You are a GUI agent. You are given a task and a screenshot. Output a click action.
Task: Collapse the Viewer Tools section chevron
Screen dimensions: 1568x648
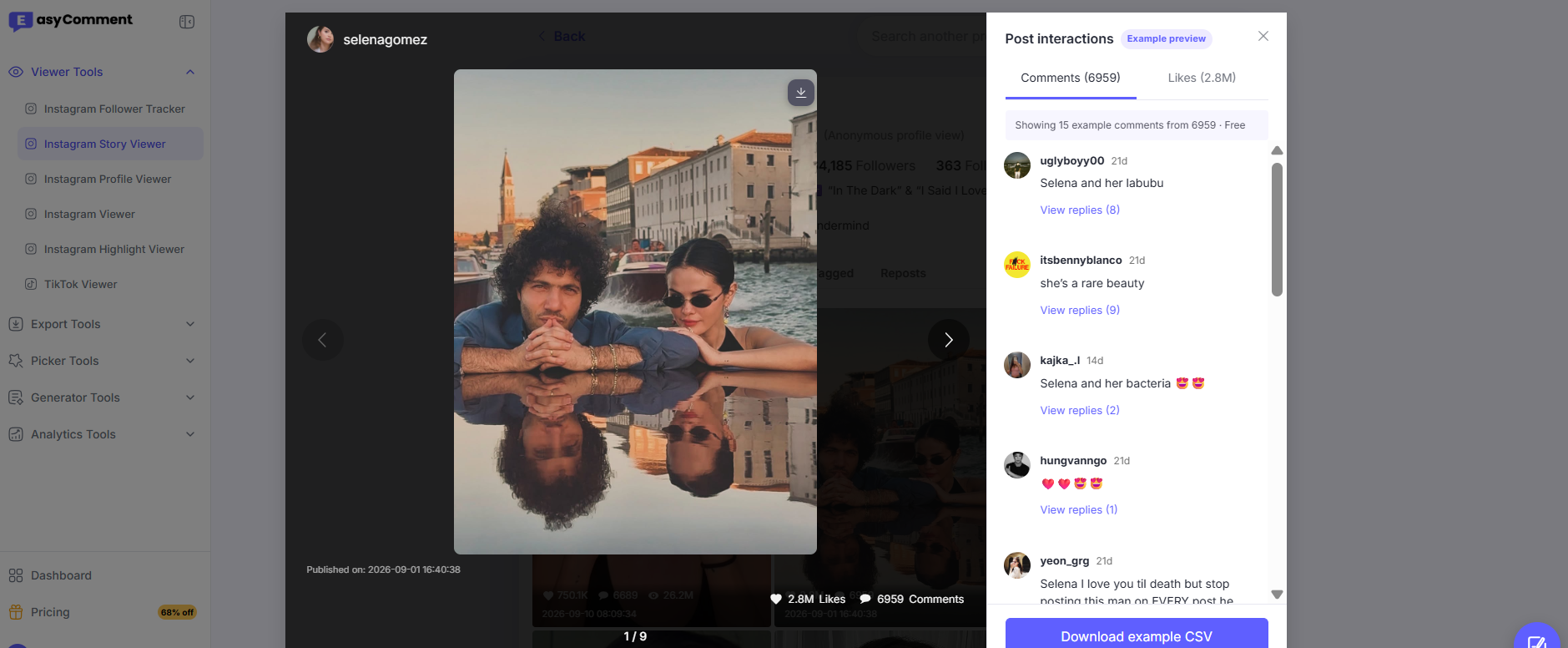(190, 72)
